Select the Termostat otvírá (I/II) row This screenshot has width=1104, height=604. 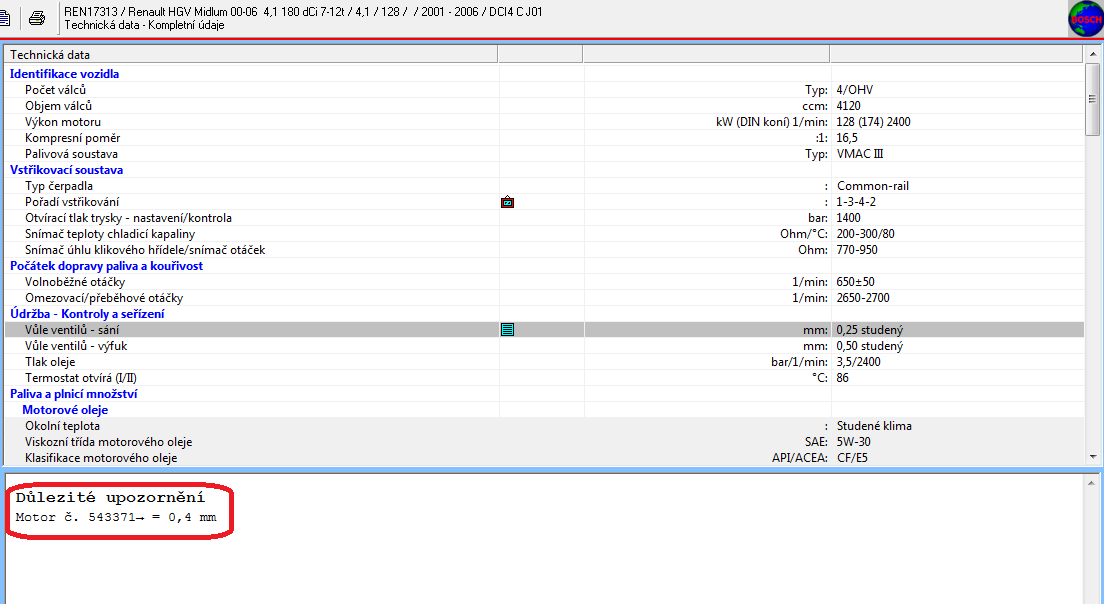point(544,378)
